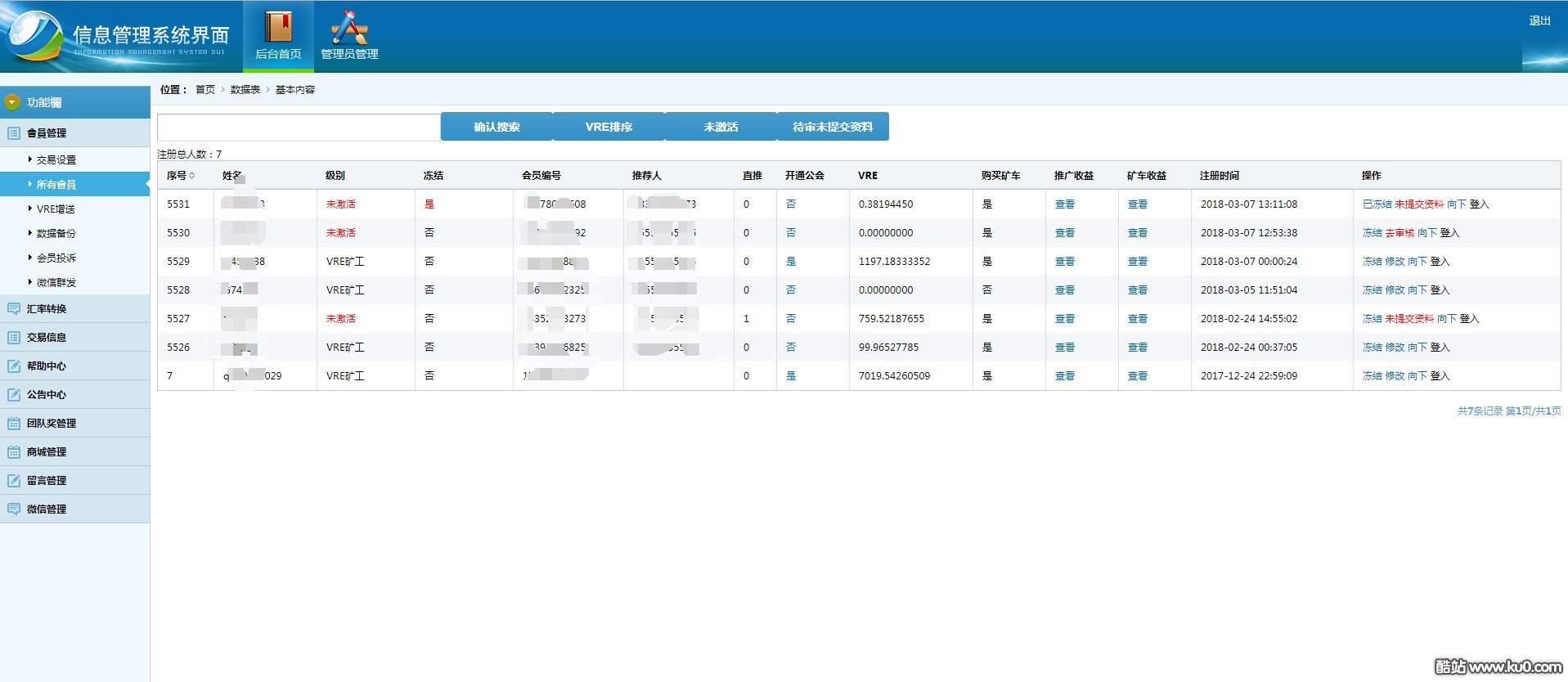The image size is (1568, 682).
Task: Click the 帮助中心 edit icon
Action: click(14, 366)
